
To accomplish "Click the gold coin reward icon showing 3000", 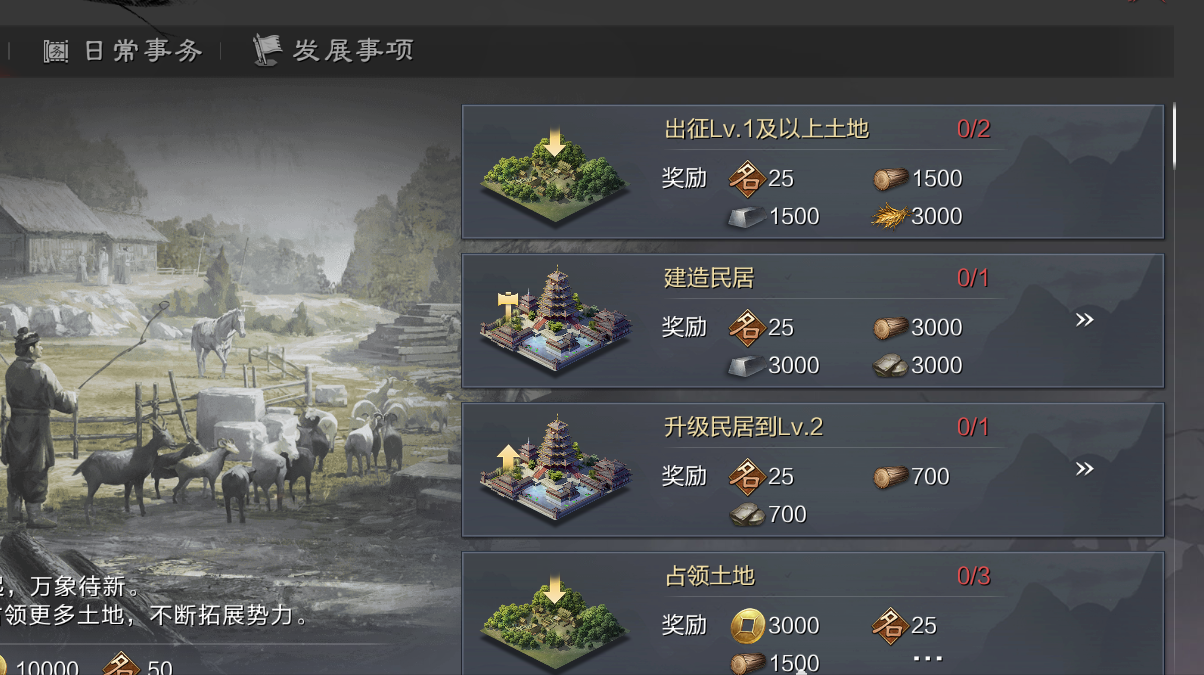I will (x=746, y=626).
